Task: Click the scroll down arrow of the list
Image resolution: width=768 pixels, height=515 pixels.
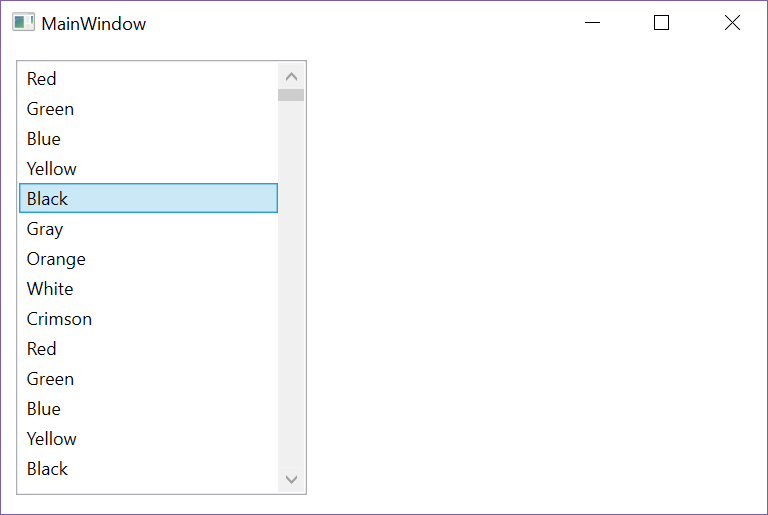Action: (x=291, y=479)
